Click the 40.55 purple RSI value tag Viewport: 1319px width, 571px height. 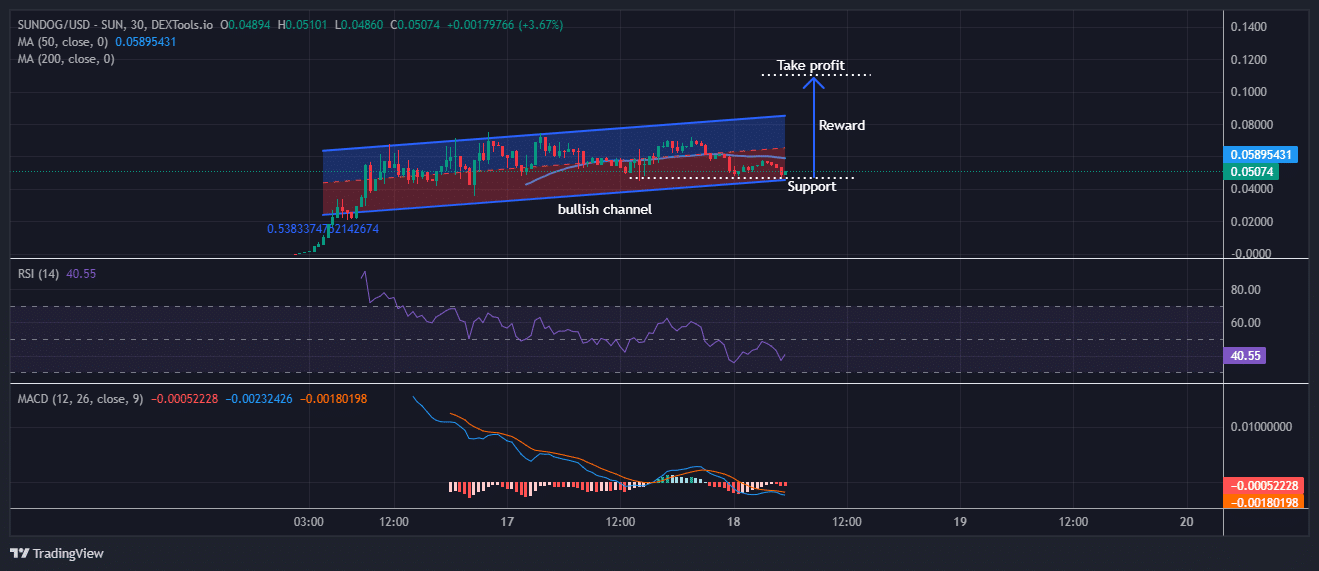coord(1245,355)
